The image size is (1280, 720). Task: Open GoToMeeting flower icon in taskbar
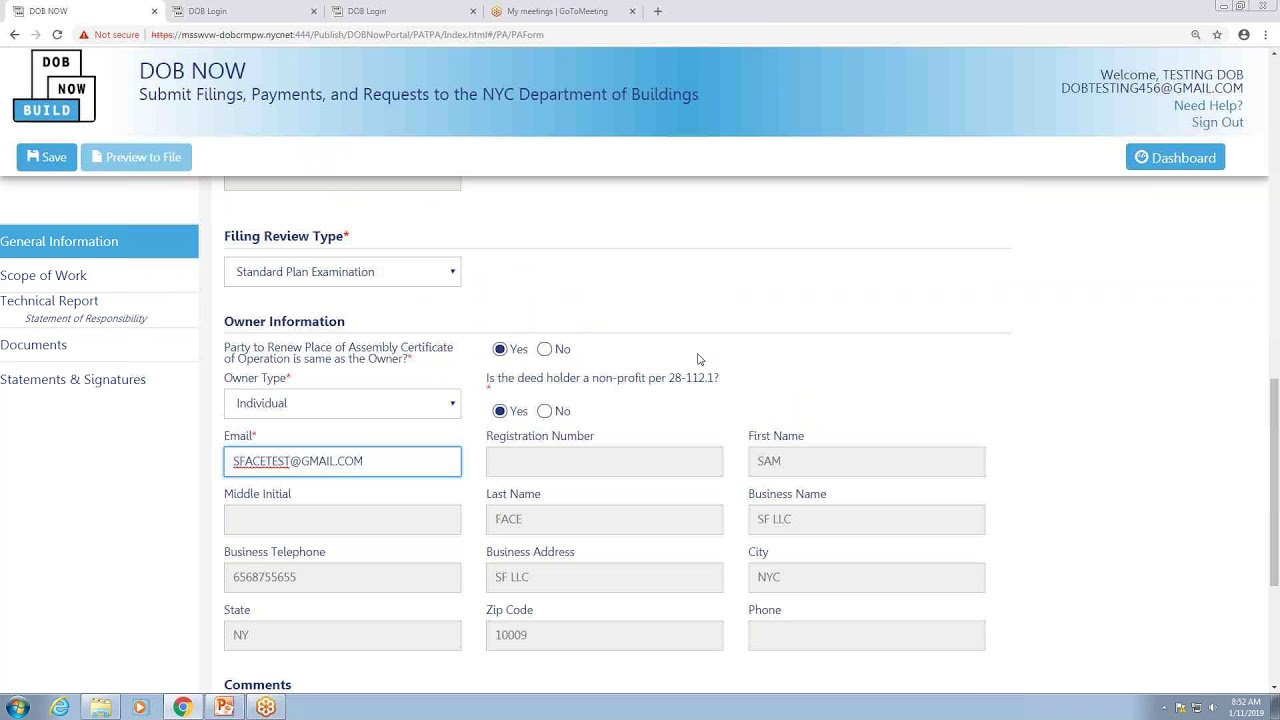(266, 707)
